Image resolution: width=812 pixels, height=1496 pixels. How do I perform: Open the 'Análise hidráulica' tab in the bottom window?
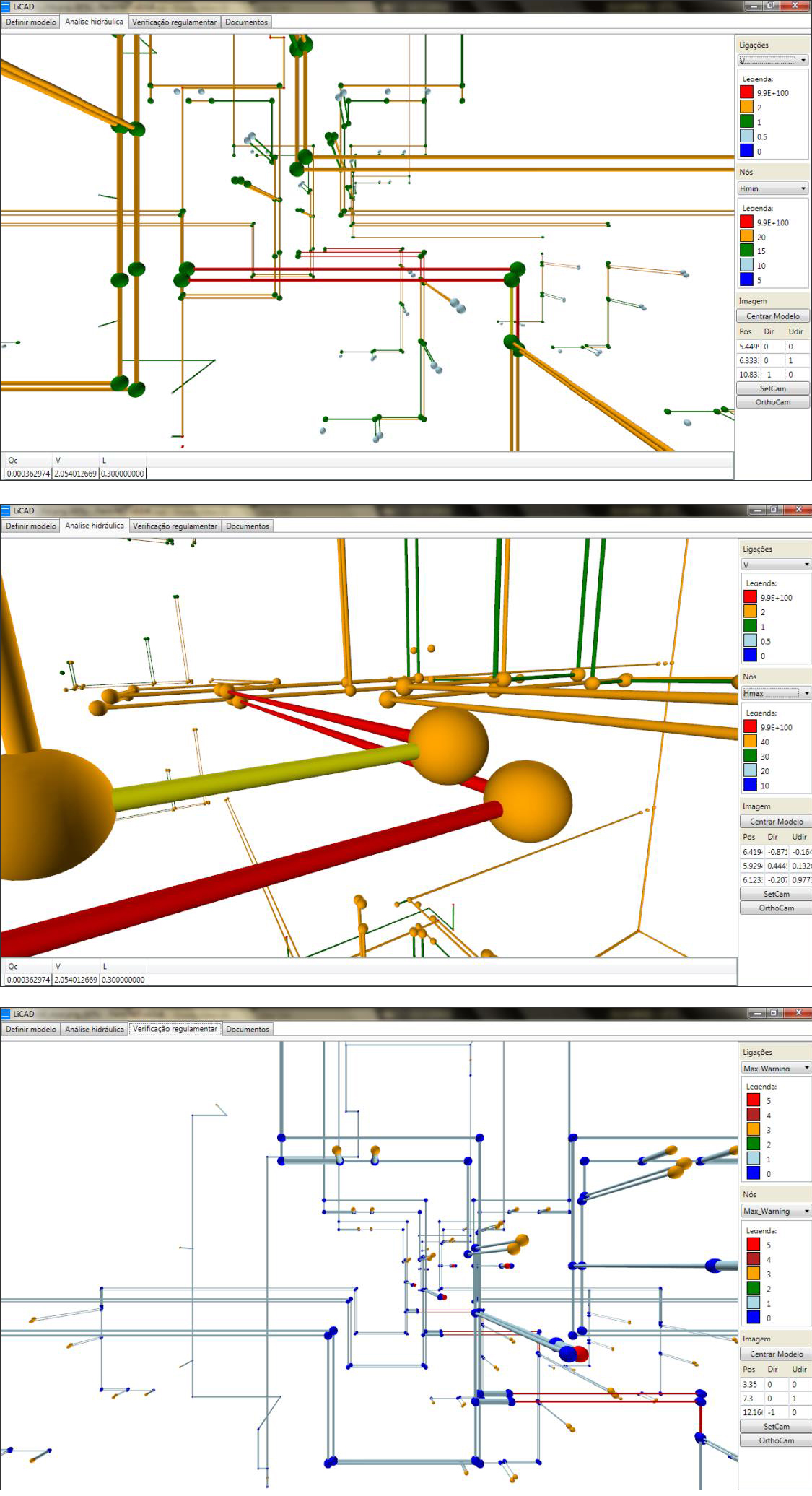point(95,1030)
